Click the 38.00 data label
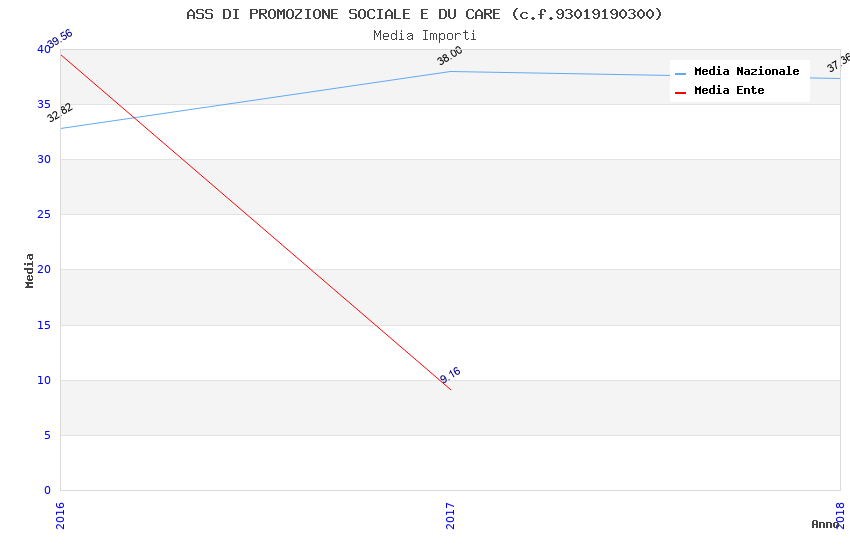Image resolution: width=850 pixels, height=550 pixels. [x=450, y=55]
